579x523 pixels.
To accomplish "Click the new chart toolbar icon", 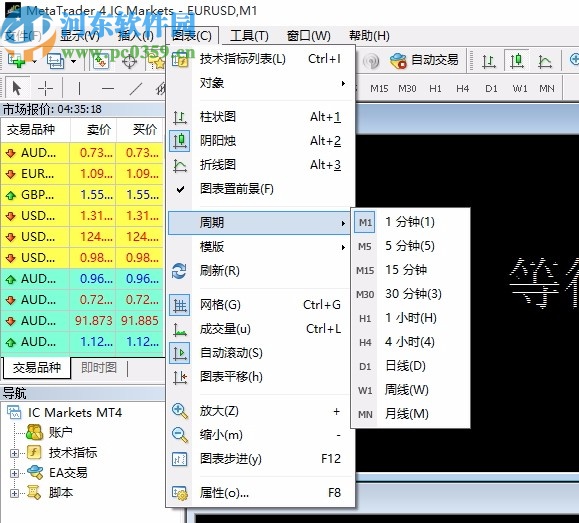I will coord(16,61).
